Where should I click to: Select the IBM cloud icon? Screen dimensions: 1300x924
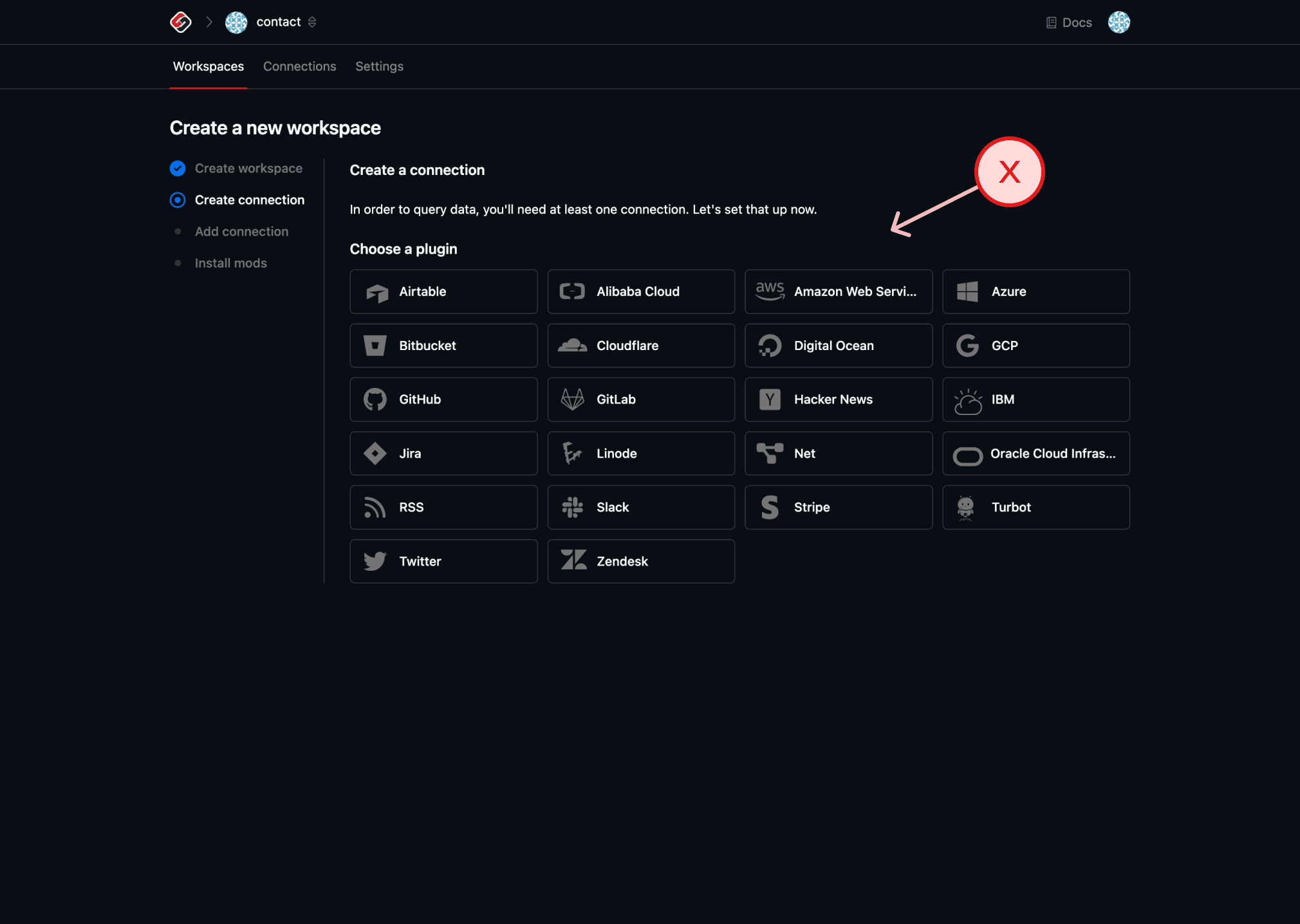967,402
